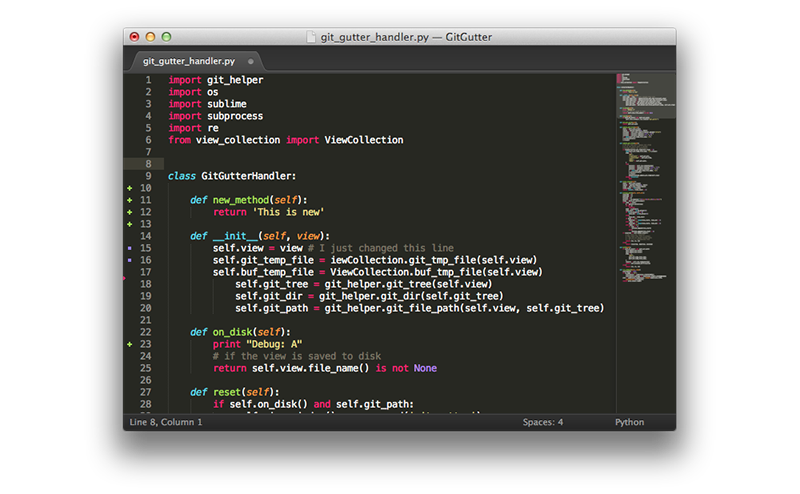
Task: Click the green plus gutter marker on line 12
Action: click(130, 212)
